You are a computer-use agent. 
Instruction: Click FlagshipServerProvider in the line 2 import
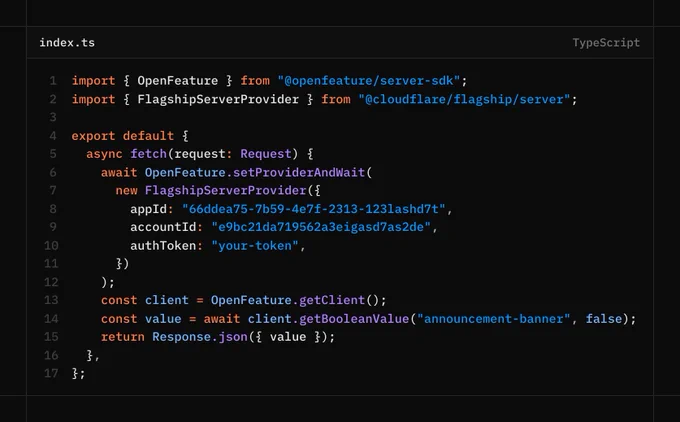click(218, 99)
